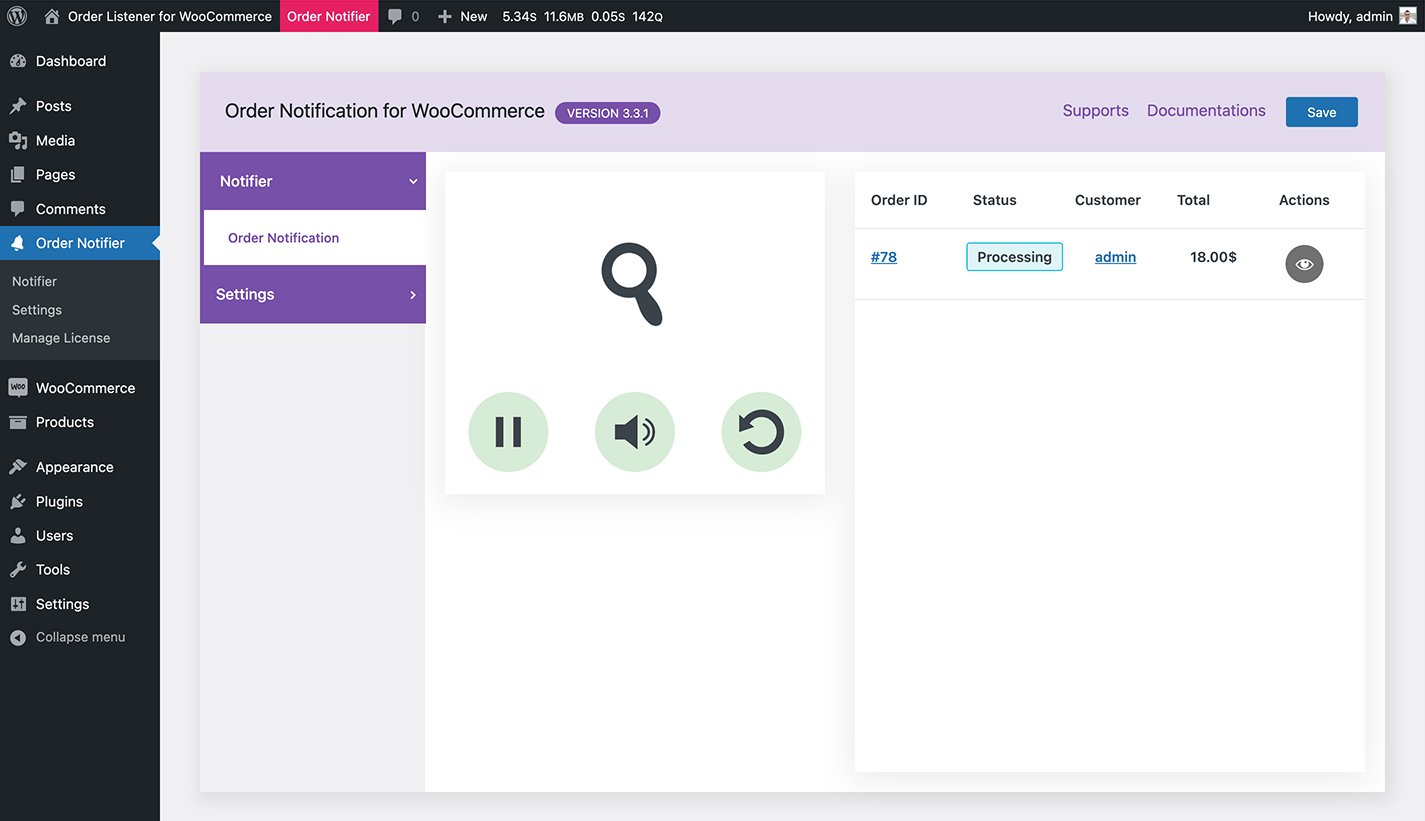Click the plus New icon in admin bar
The height and width of the screenshot is (821, 1425).
pyautogui.click(x=445, y=16)
